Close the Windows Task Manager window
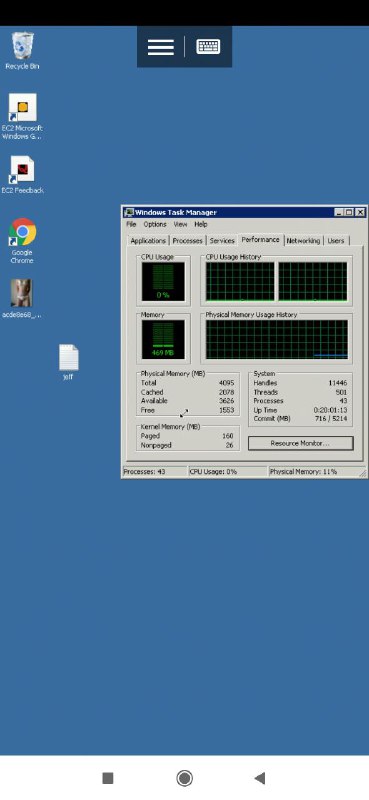 click(360, 212)
